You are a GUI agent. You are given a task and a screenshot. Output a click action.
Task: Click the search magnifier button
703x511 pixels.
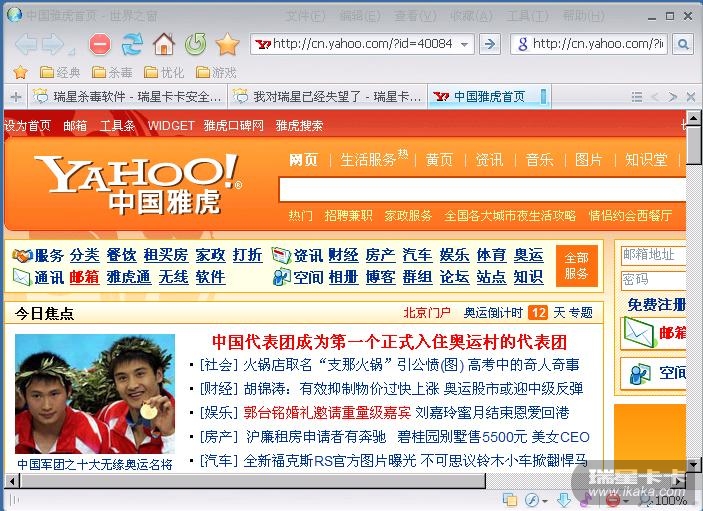[683, 44]
